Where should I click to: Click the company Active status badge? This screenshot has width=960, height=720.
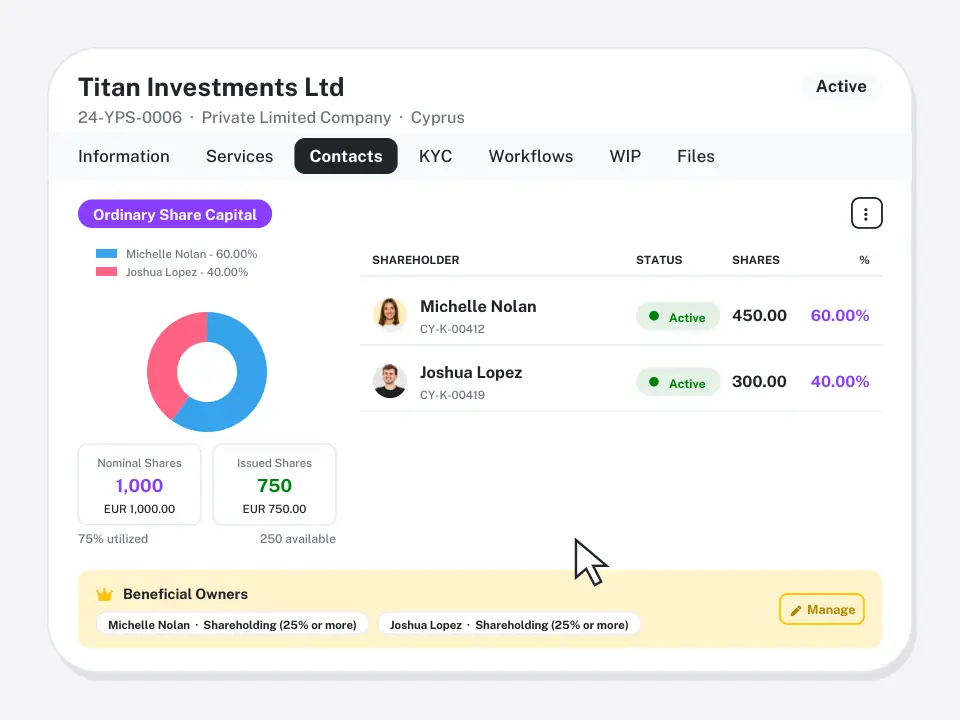point(841,86)
